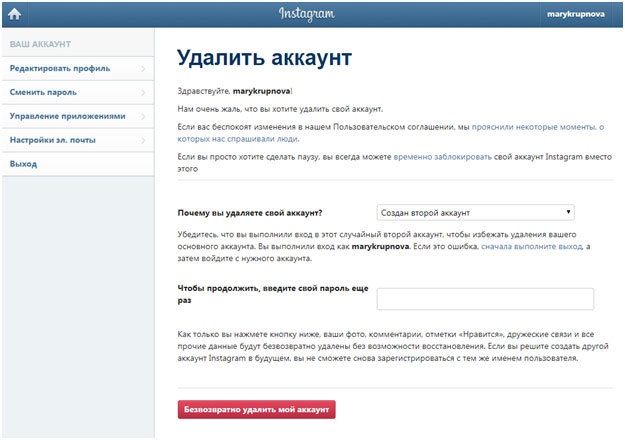625x440 pixels.
Task: Open the deletion reason dropdown
Action: [x=475, y=212]
